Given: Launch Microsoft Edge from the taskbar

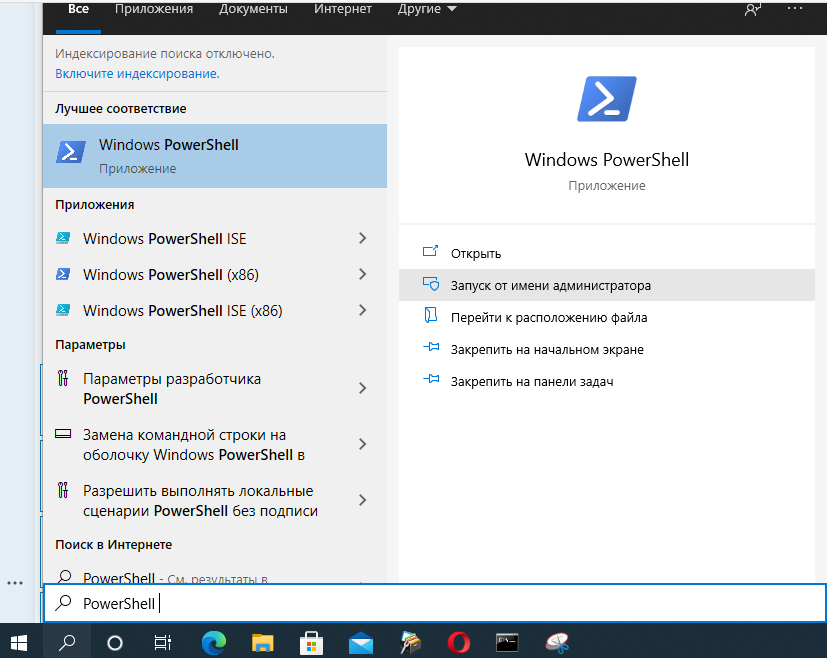Looking at the screenshot, I should [214, 643].
